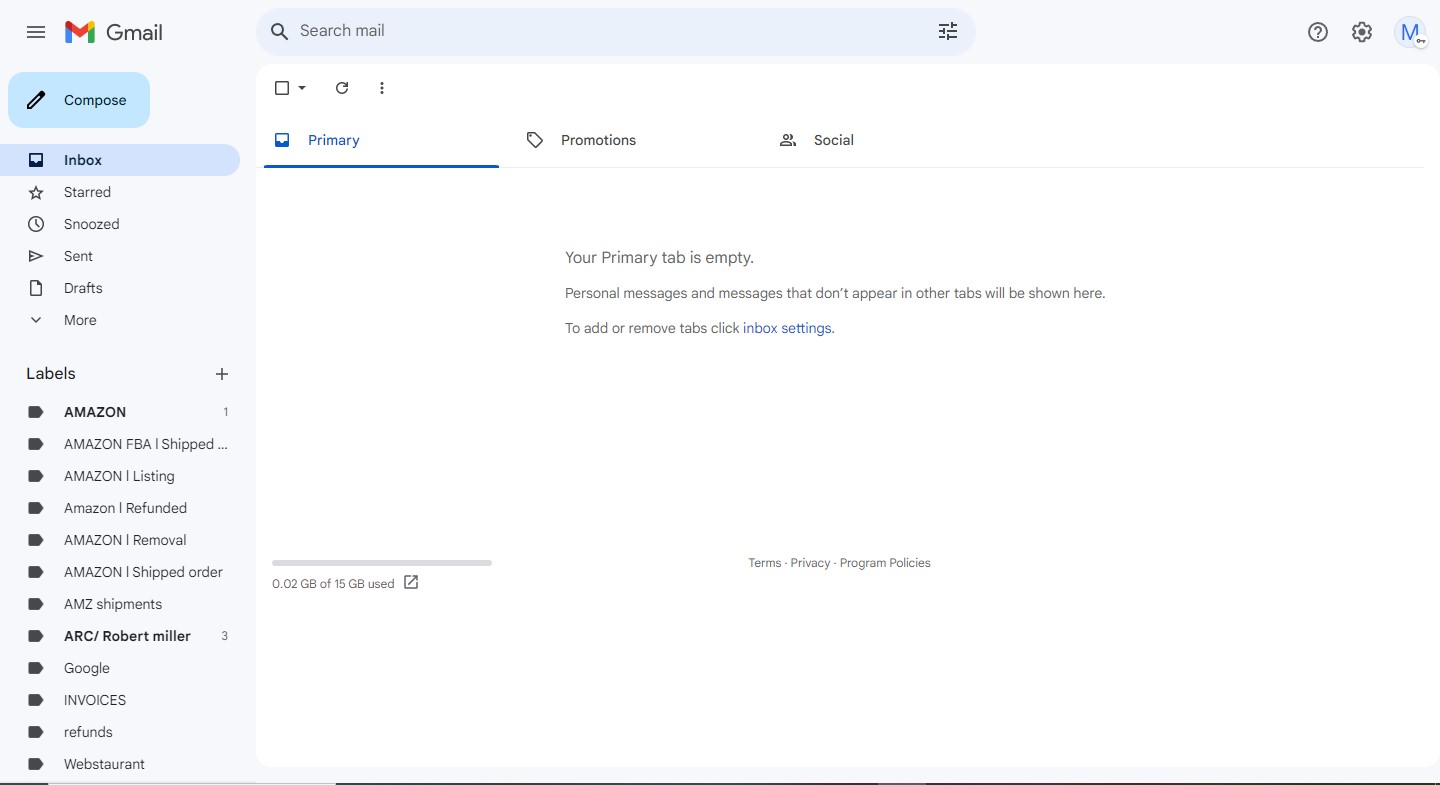The width and height of the screenshot is (1440, 785).
Task: Open the Sent folder
Action: pos(120,256)
